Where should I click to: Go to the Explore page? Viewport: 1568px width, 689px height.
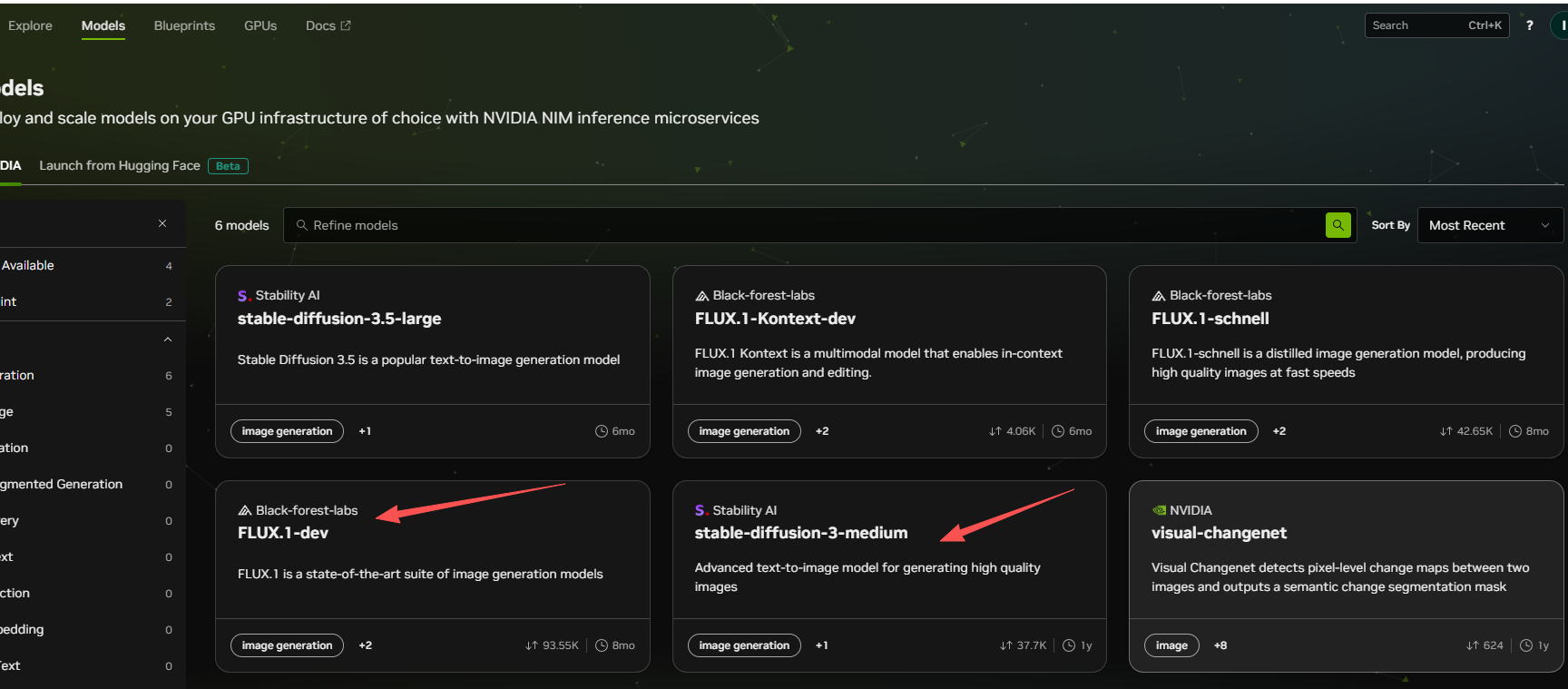click(30, 25)
